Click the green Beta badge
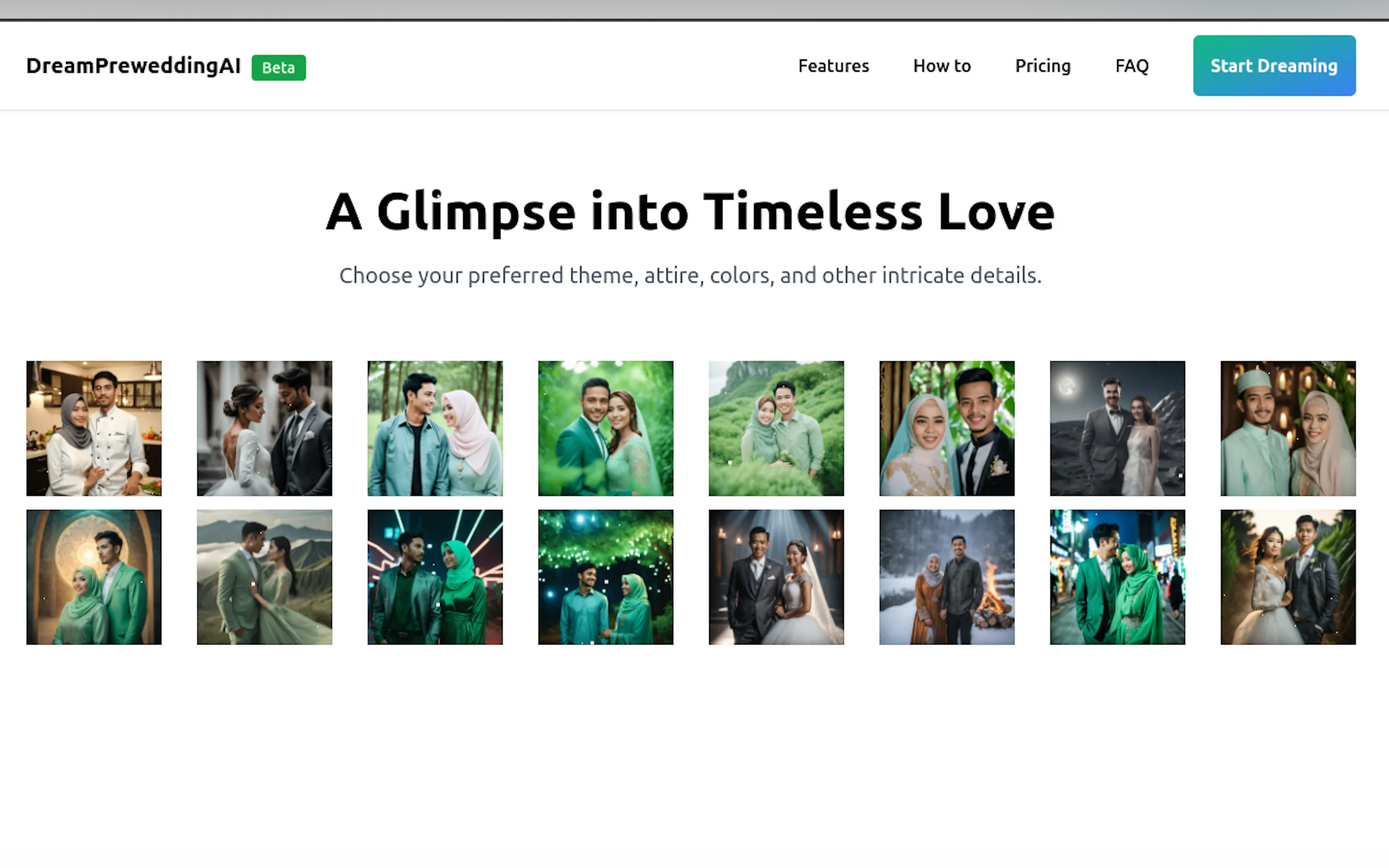Image resolution: width=1389 pixels, height=868 pixels. [x=278, y=68]
